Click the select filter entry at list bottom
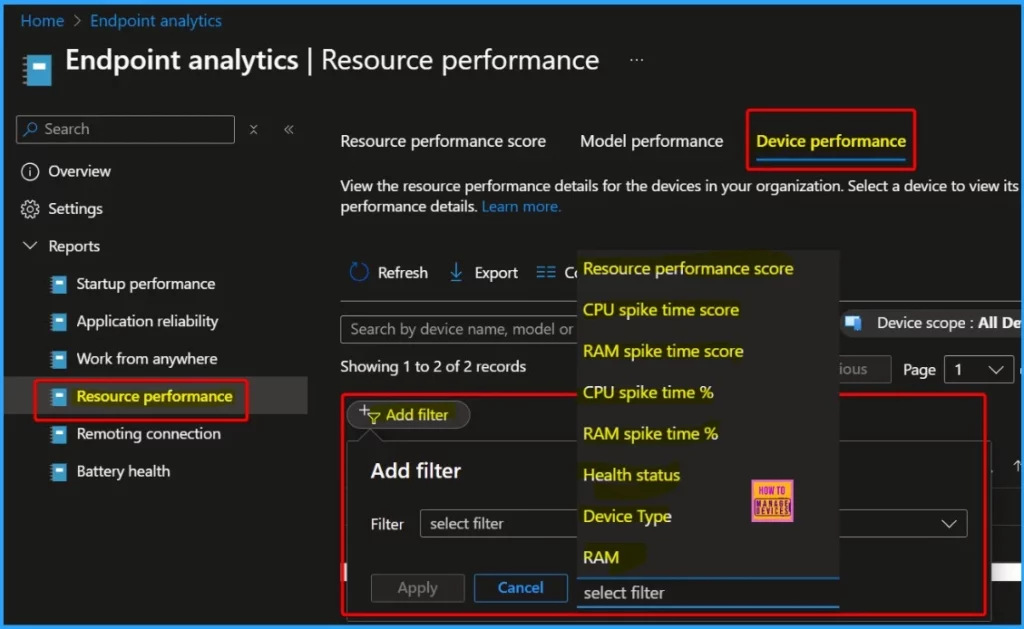This screenshot has height=629, width=1024. pyautogui.click(x=707, y=593)
